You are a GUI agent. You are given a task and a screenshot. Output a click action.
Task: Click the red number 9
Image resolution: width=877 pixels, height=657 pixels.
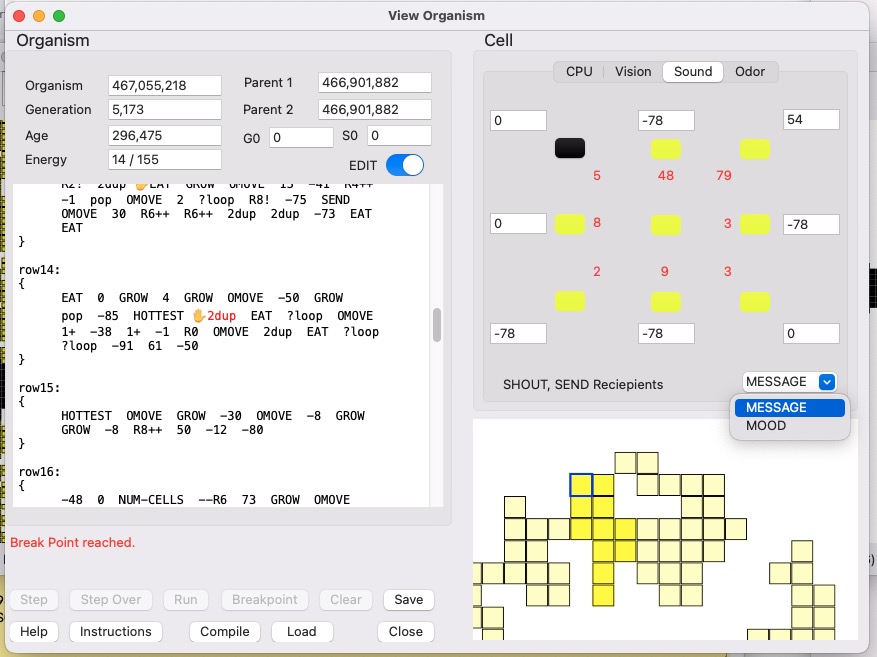664,271
